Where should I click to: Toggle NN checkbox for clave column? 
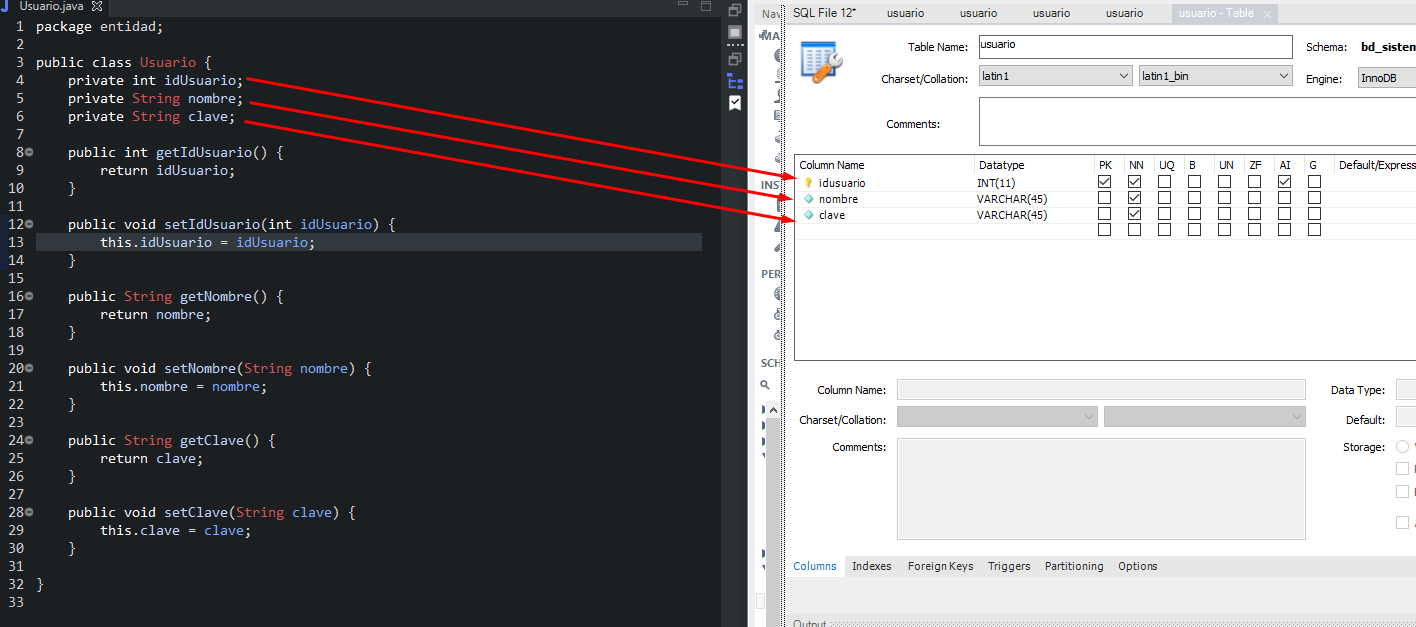[1134, 214]
